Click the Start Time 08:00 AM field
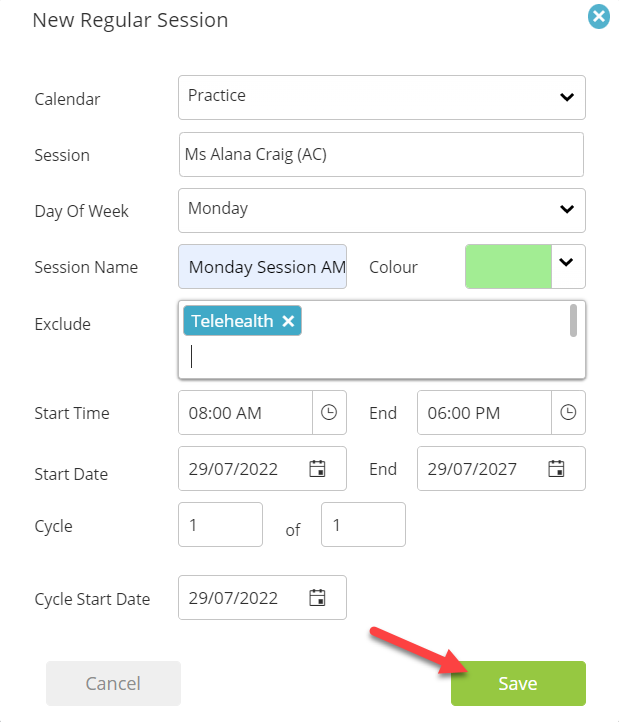619x722 pixels. [245, 412]
